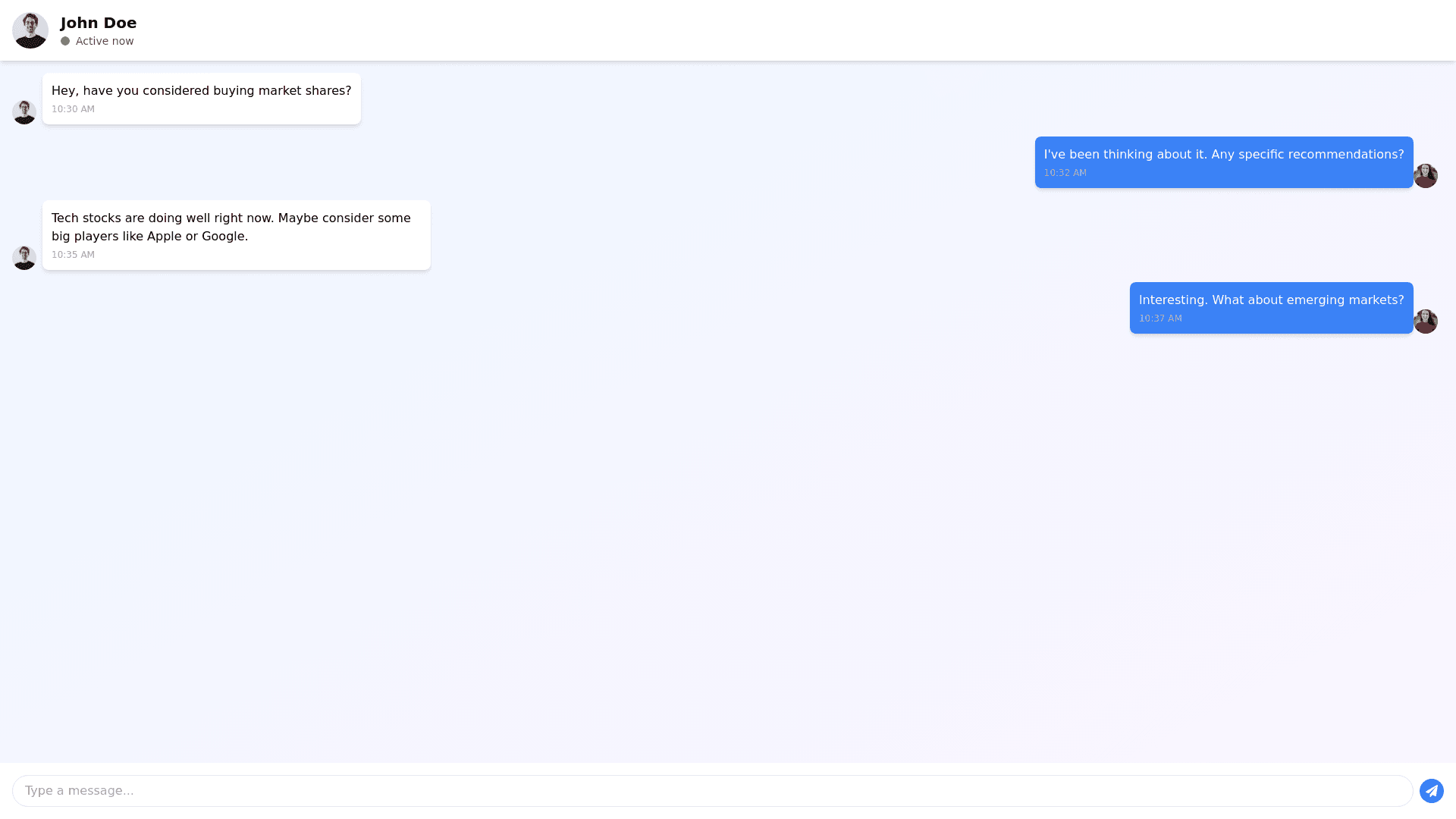The image size is (1456, 819).
Task: Click avatar beside the emerging markets message
Action: point(1425,322)
